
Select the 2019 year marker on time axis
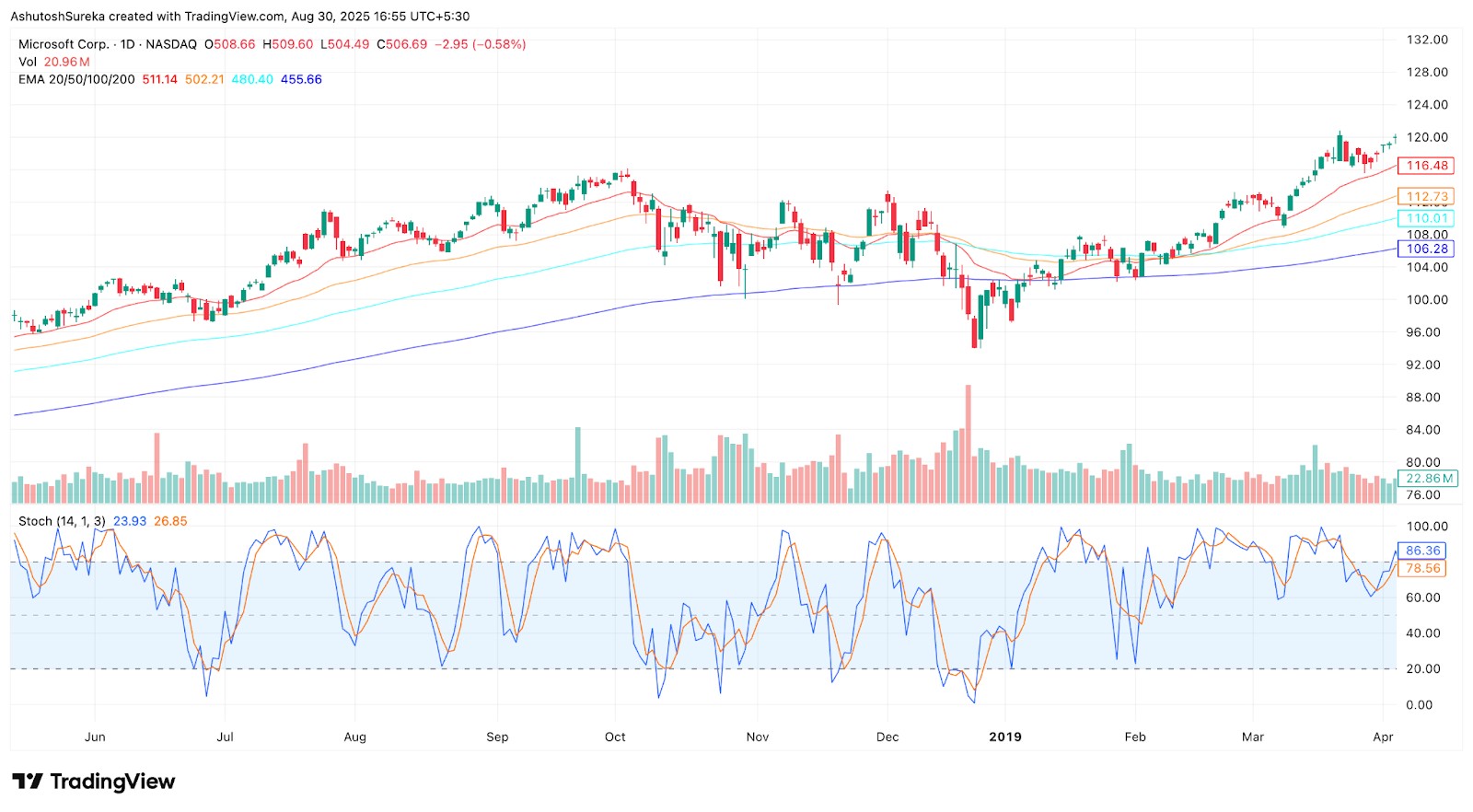pos(1005,737)
